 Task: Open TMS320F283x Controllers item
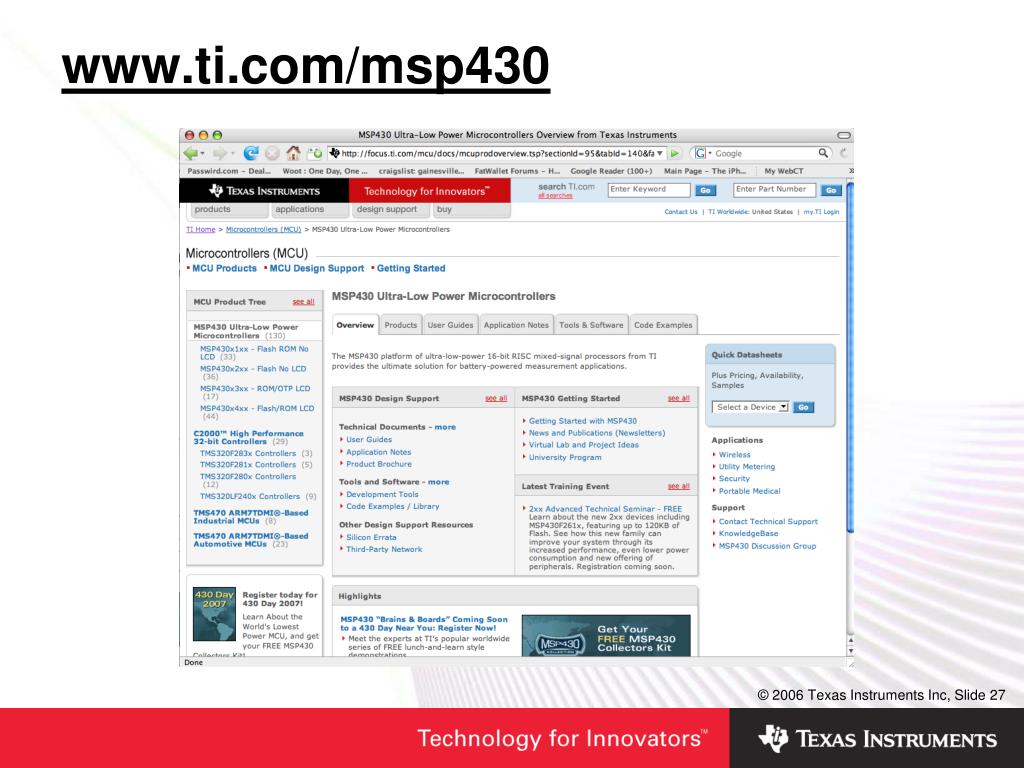tap(248, 453)
